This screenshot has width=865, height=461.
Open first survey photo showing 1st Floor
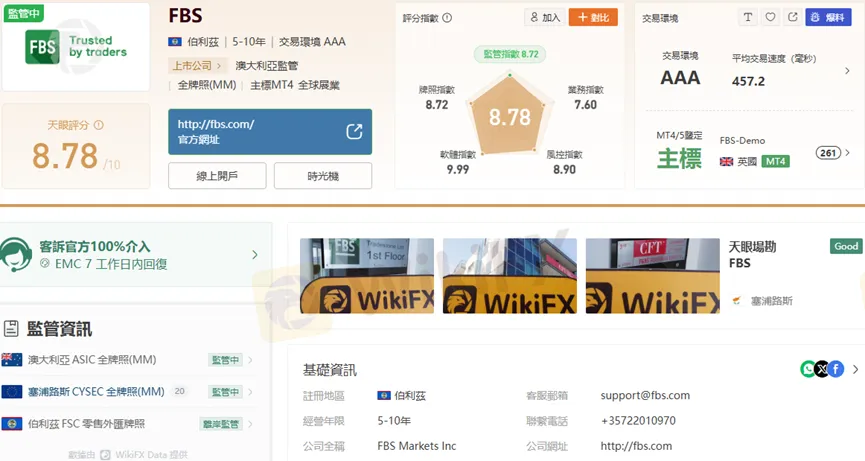coord(367,276)
